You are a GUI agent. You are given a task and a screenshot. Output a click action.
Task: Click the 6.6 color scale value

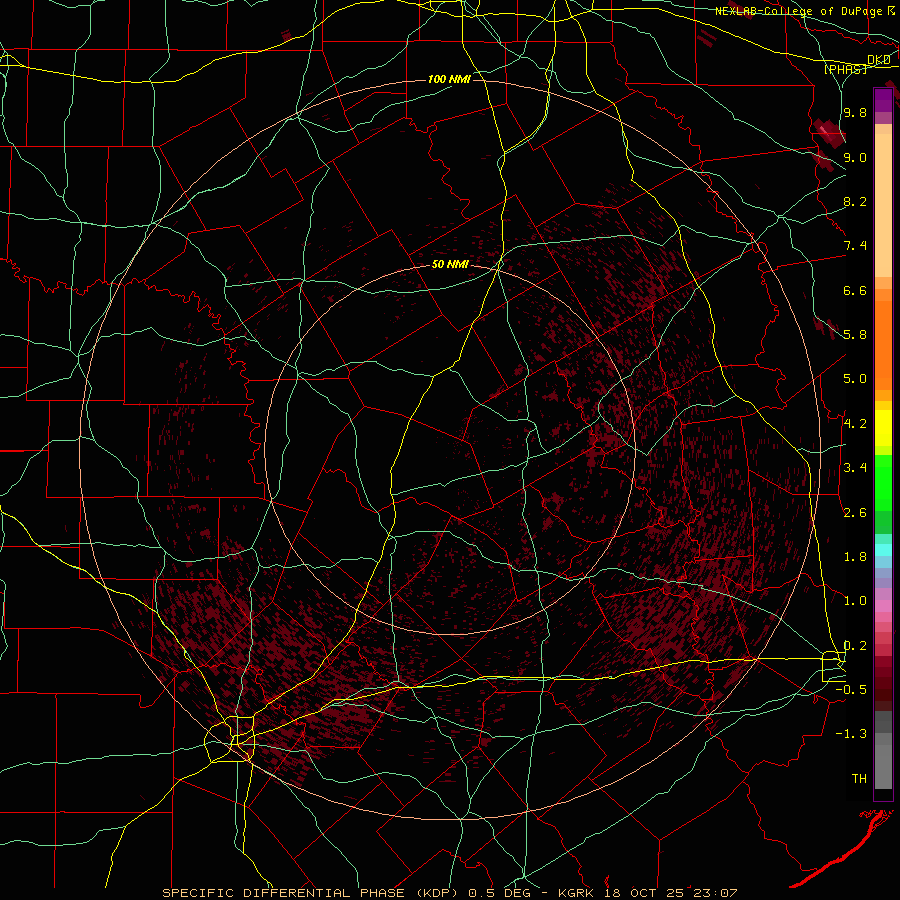tap(855, 290)
